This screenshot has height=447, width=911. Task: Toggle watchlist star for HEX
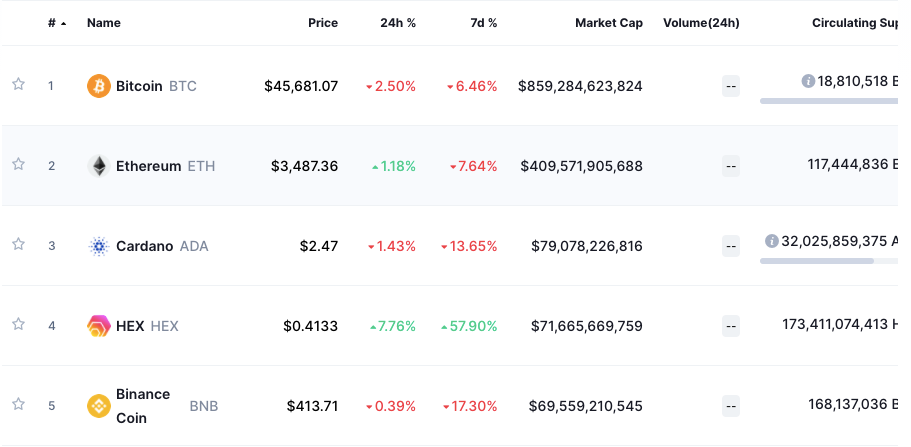[18, 325]
